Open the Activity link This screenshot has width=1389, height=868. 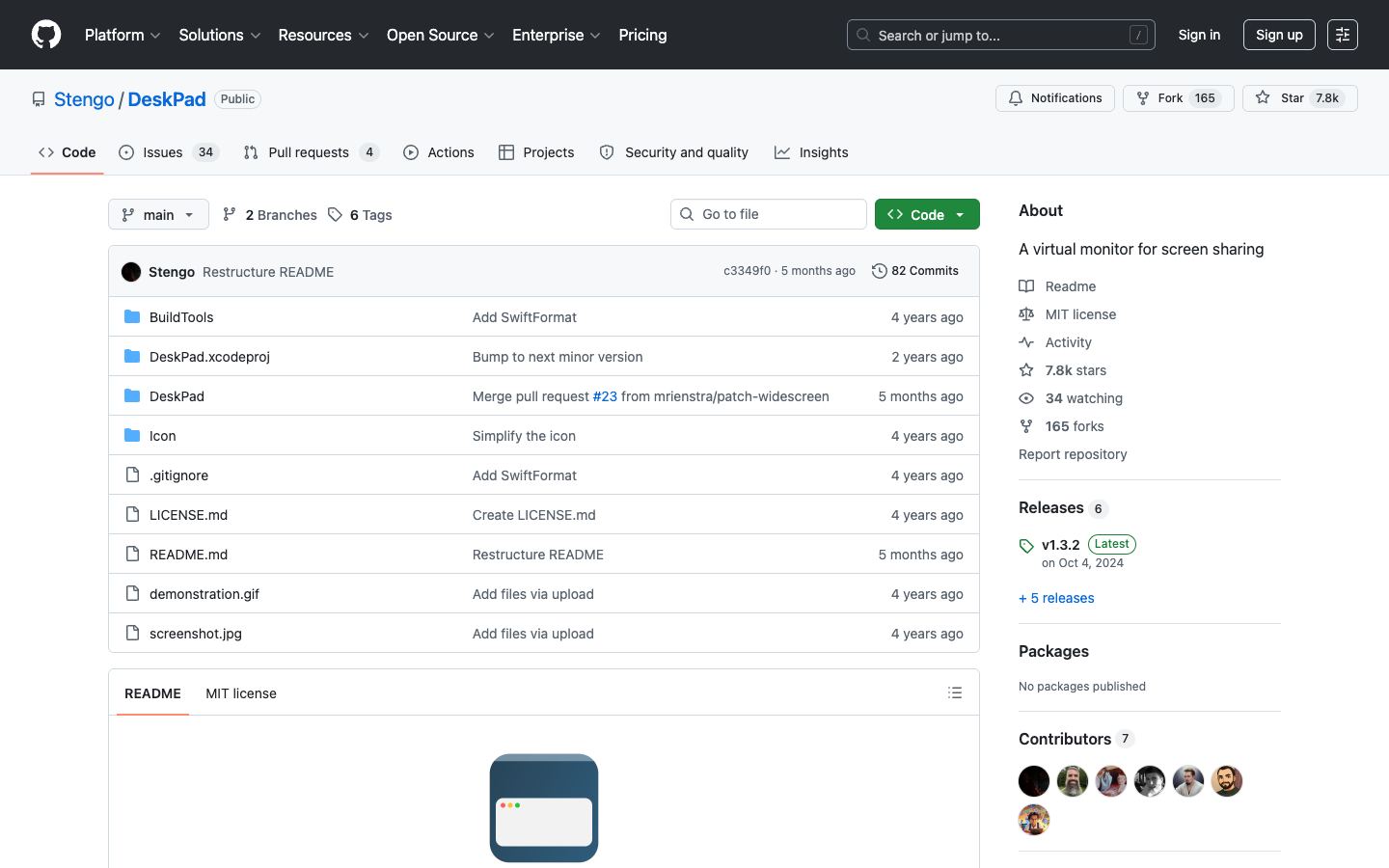point(1056,342)
